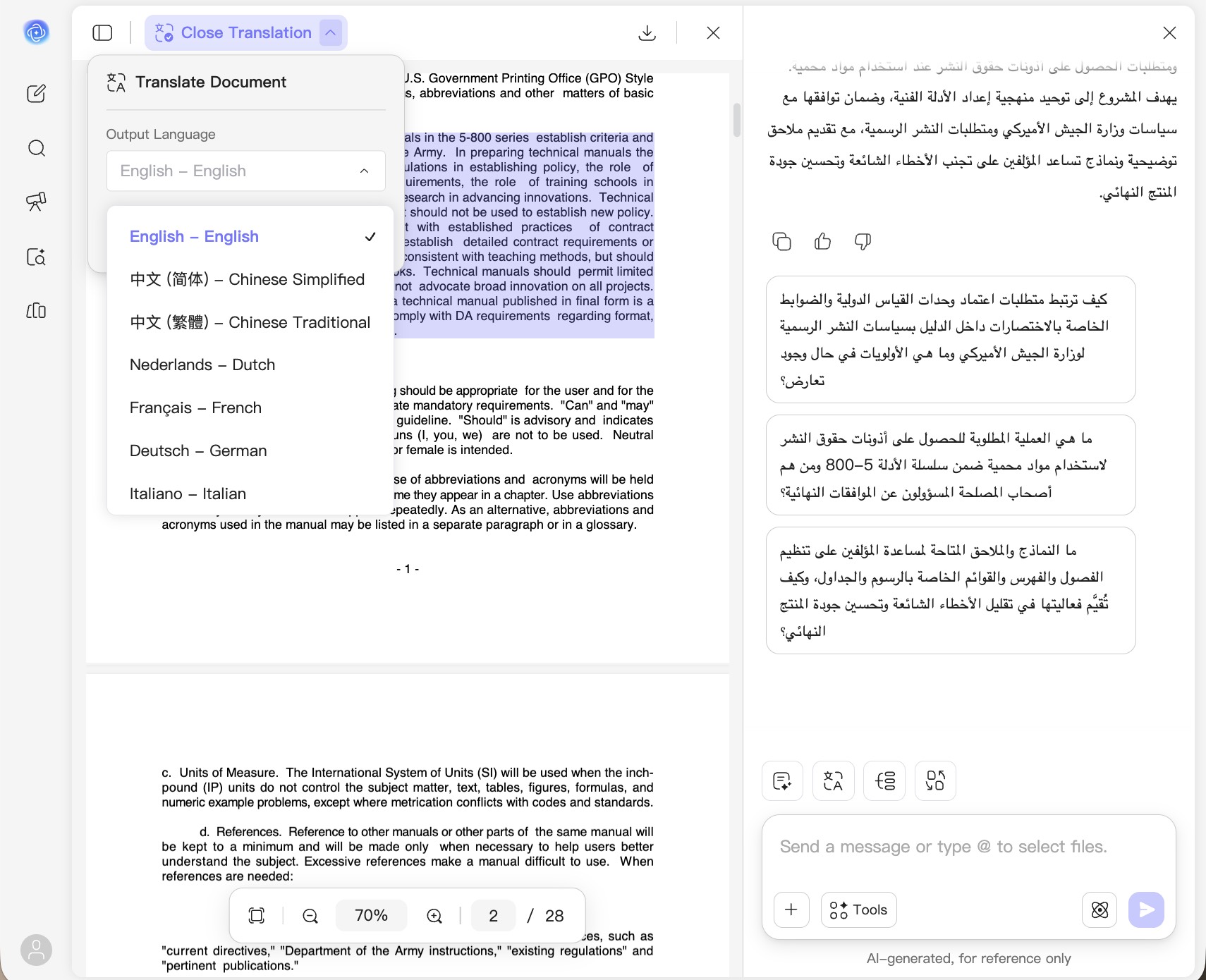Click the document vertical scrollbar thumb

pos(736,120)
